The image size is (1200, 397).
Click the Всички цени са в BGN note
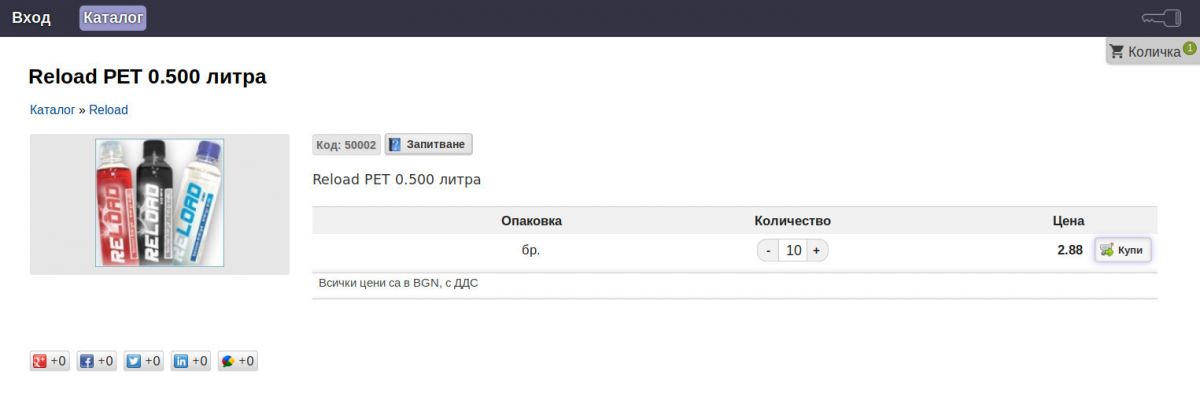(x=398, y=283)
